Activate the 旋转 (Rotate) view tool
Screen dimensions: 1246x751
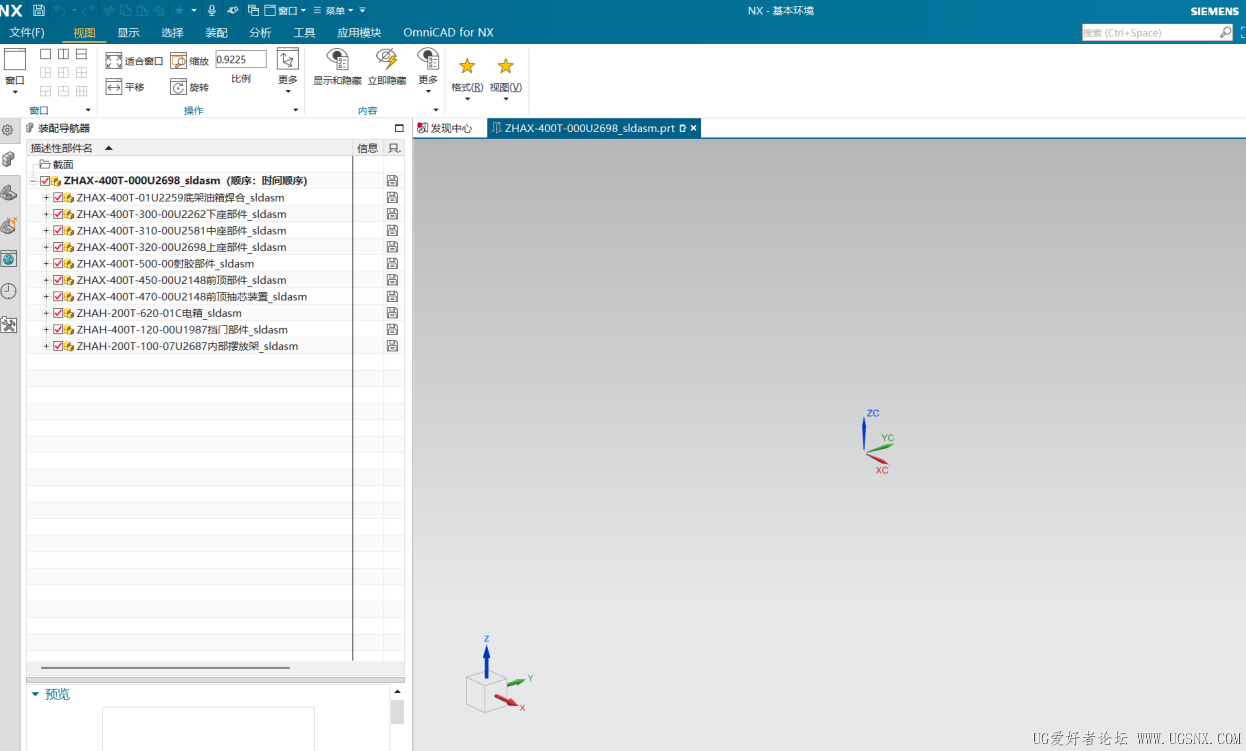pyautogui.click(x=178, y=87)
